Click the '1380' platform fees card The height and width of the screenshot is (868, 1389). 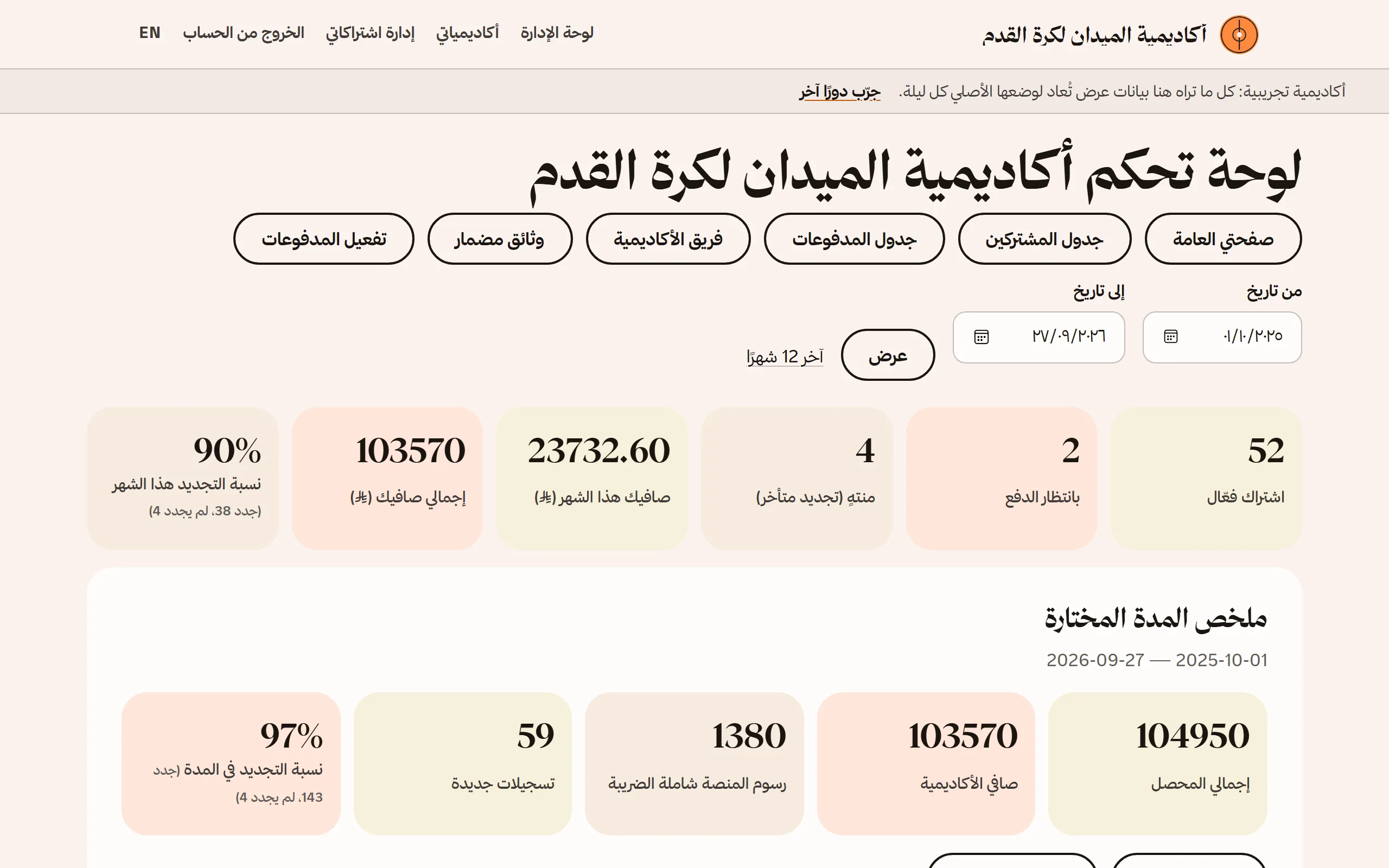694,763
